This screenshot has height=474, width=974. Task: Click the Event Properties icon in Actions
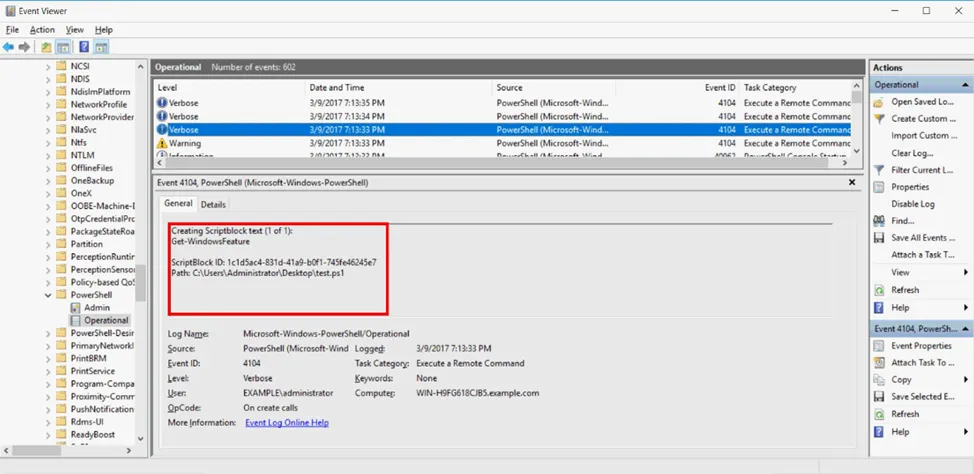[x=878, y=346]
